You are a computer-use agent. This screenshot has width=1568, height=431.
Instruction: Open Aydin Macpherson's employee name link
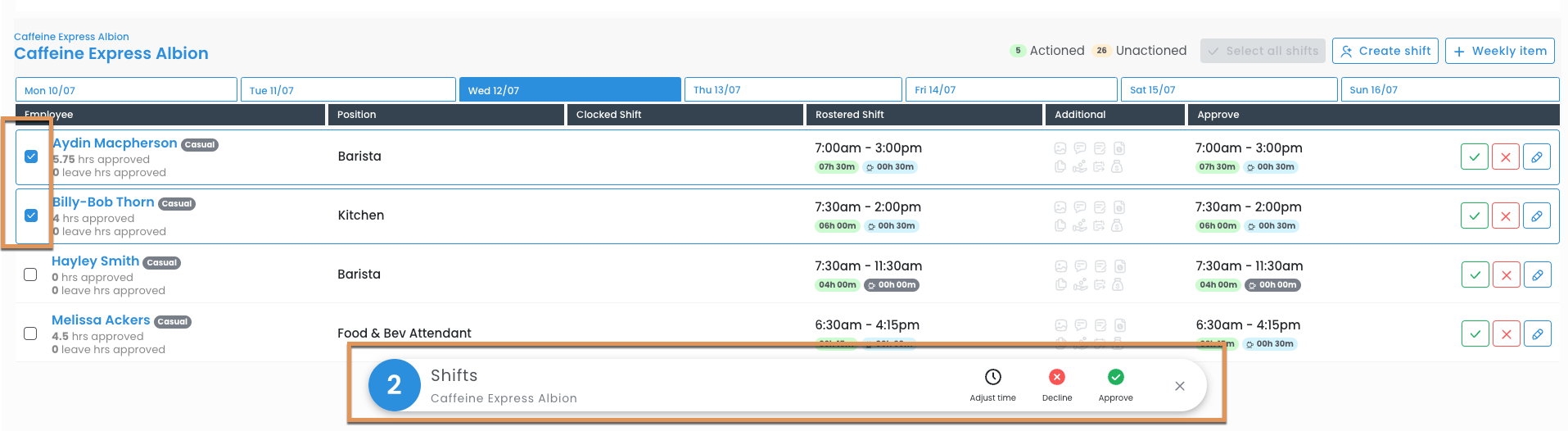[x=115, y=143]
